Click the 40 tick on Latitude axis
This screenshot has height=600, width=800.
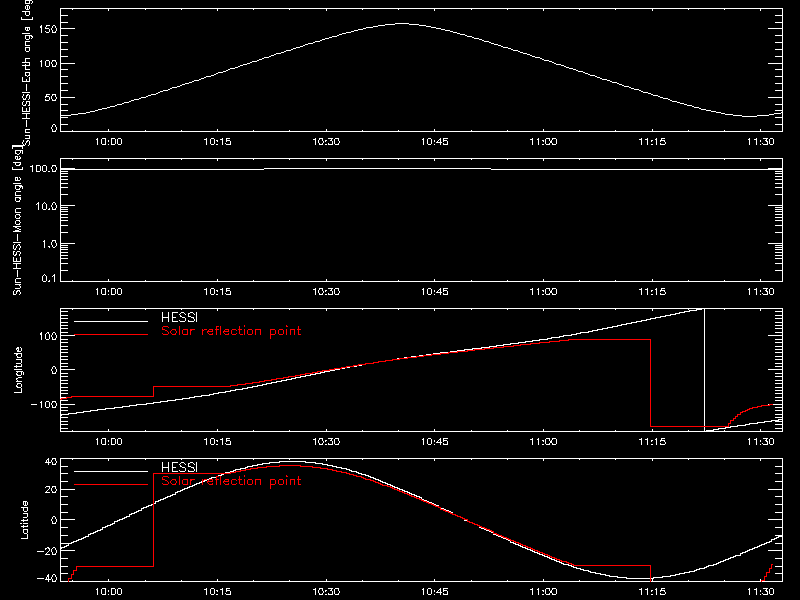pos(51,462)
